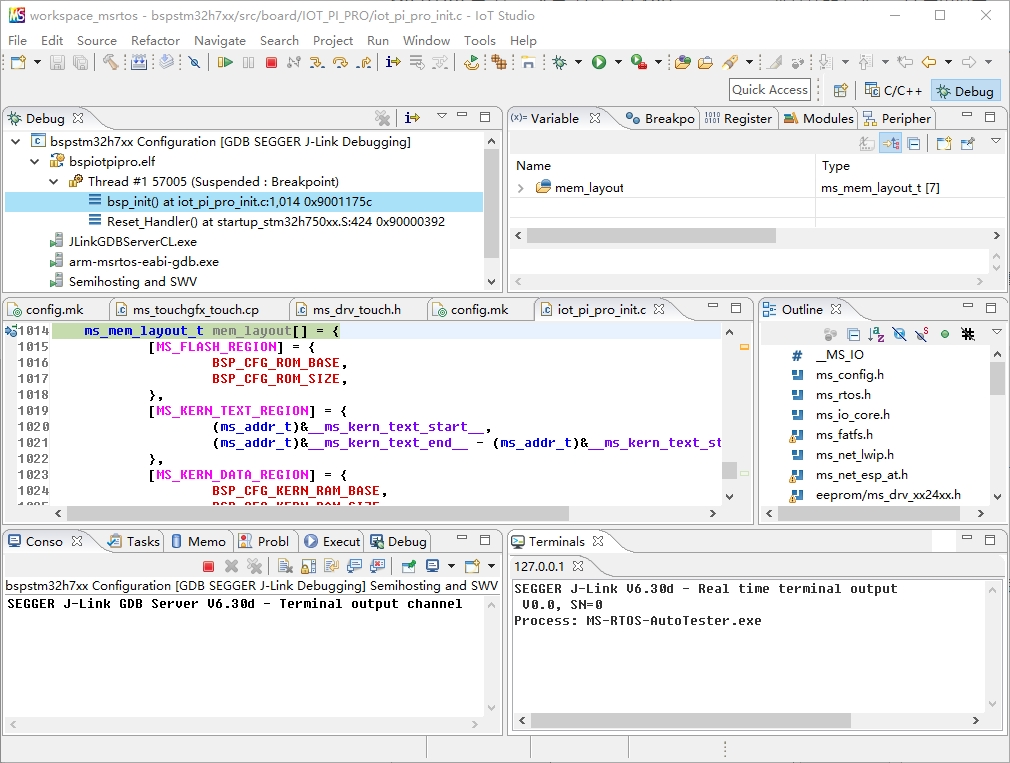This screenshot has width=1010, height=763.
Task: Click the Save icon in toolbar
Action: tap(57, 62)
